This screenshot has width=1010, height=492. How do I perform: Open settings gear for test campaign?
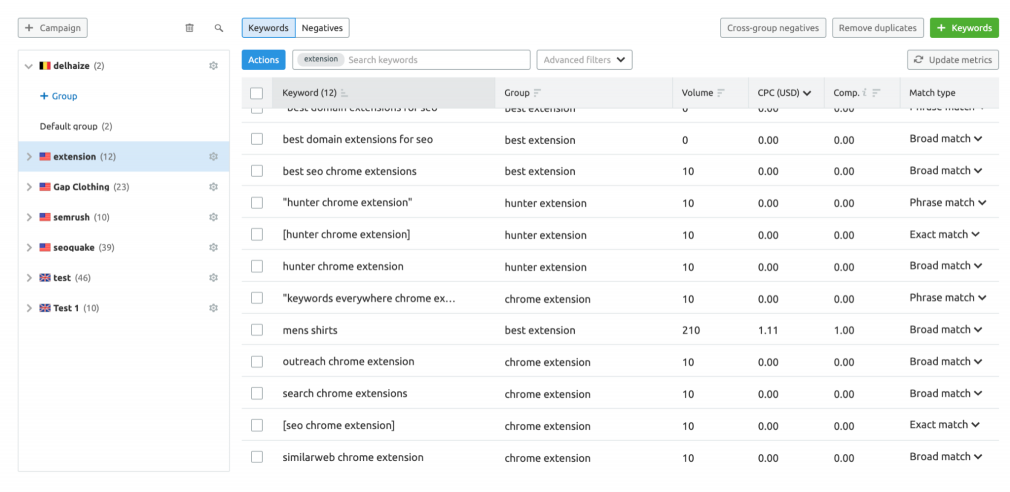pos(213,278)
